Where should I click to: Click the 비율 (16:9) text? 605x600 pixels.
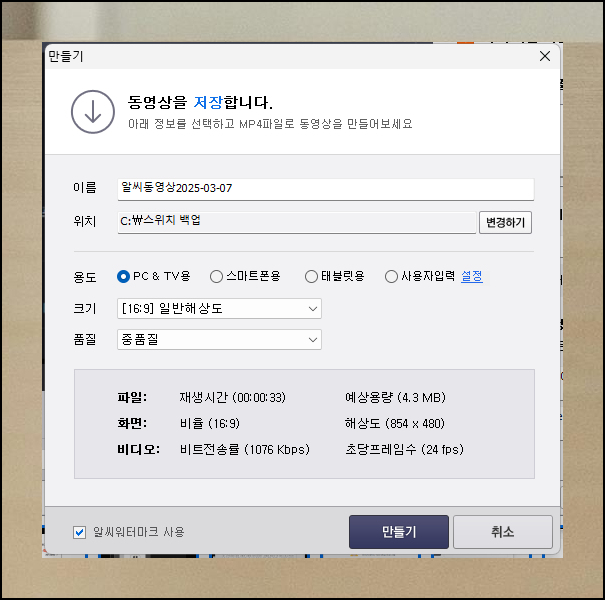(x=210, y=424)
